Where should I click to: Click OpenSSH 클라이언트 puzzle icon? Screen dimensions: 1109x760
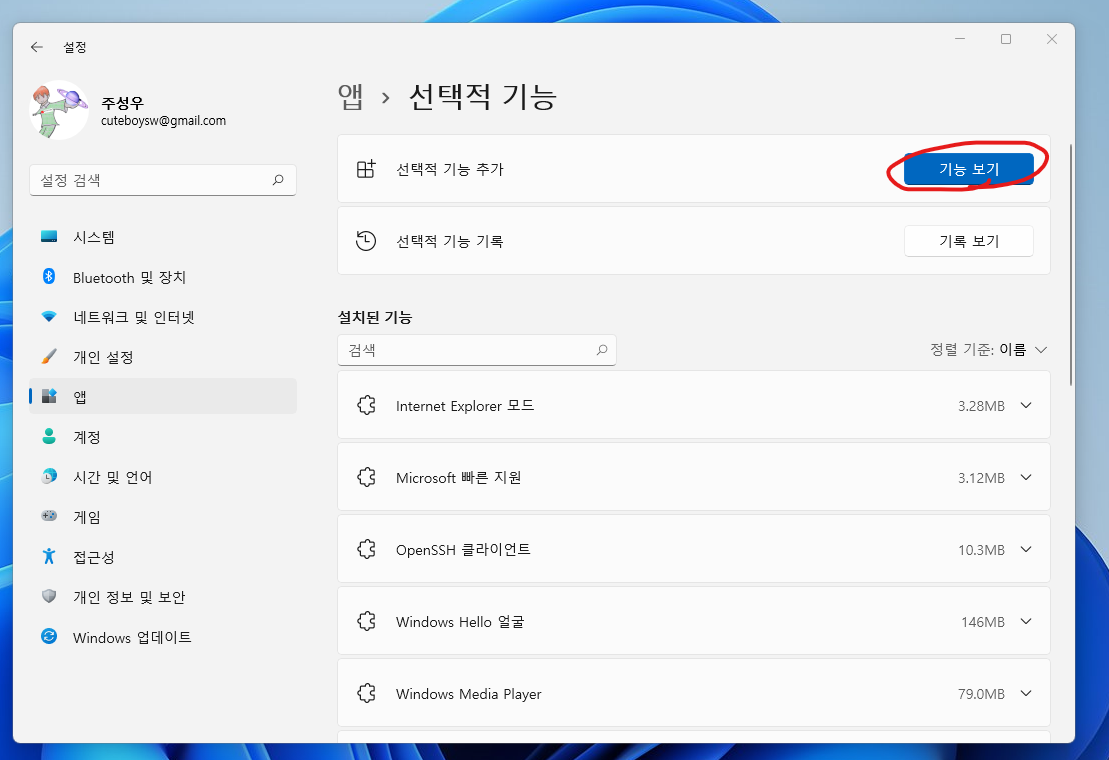pyautogui.click(x=366, y=549)
